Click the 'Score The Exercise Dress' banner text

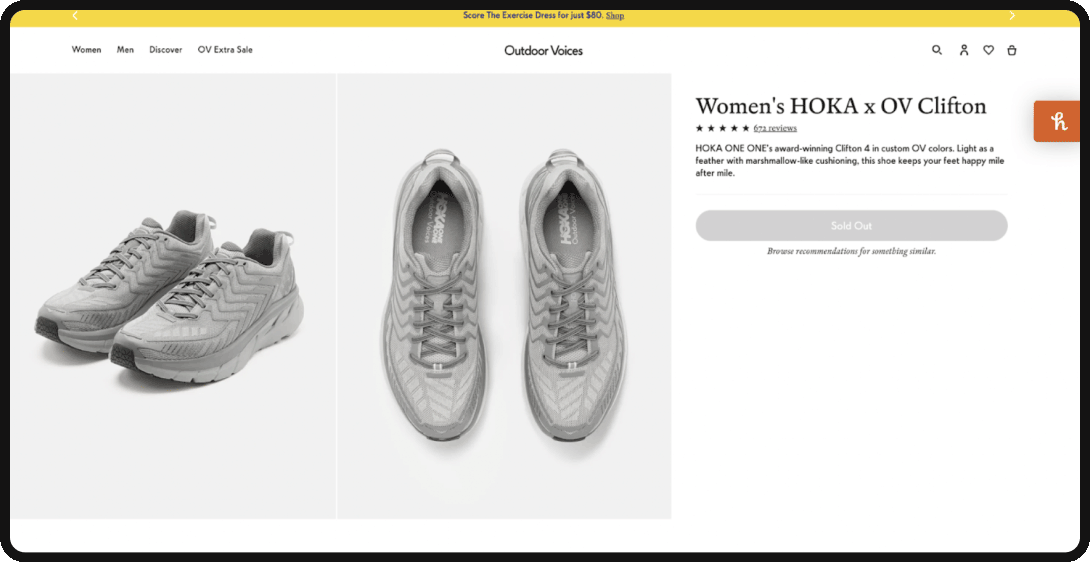point(533,15)
